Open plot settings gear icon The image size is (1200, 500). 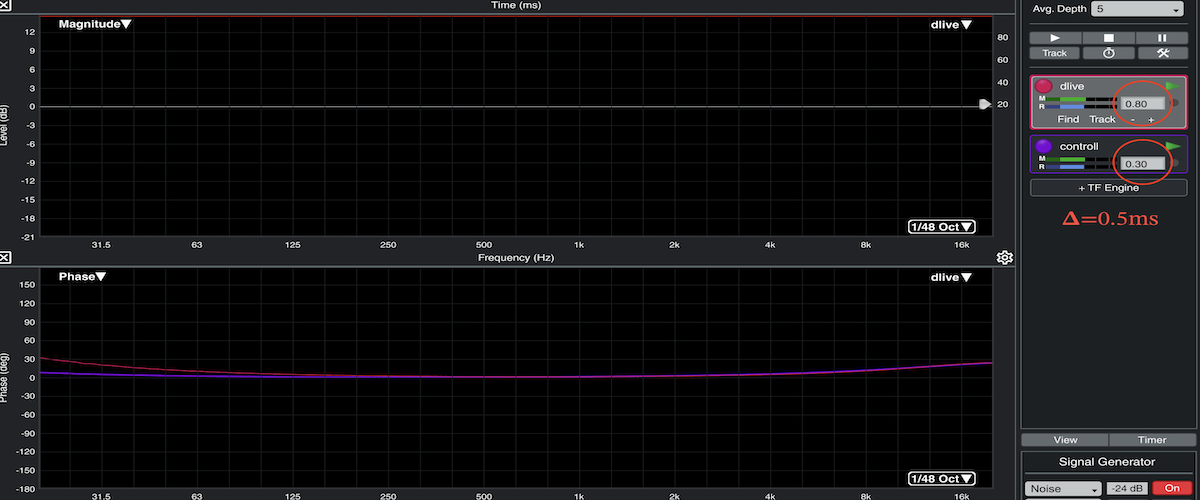coord(1005,258)
